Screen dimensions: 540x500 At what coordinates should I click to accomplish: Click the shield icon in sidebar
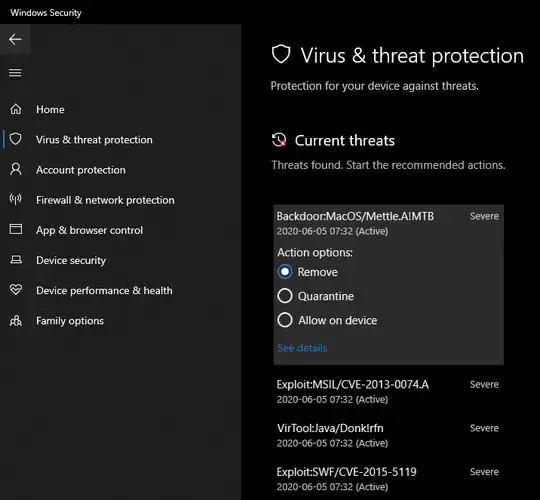pos(15,139)
